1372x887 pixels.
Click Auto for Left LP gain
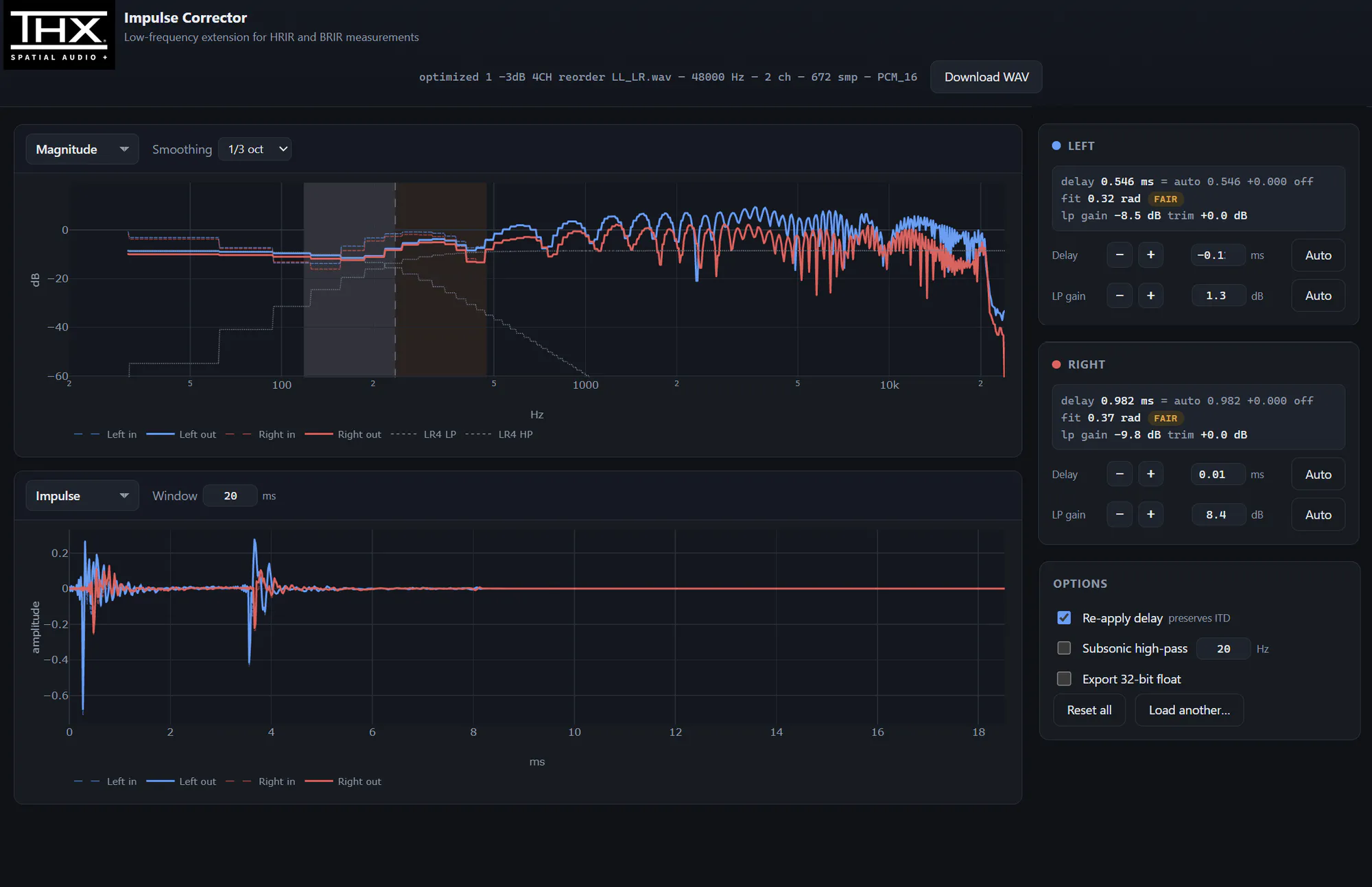click(1318, 296)
